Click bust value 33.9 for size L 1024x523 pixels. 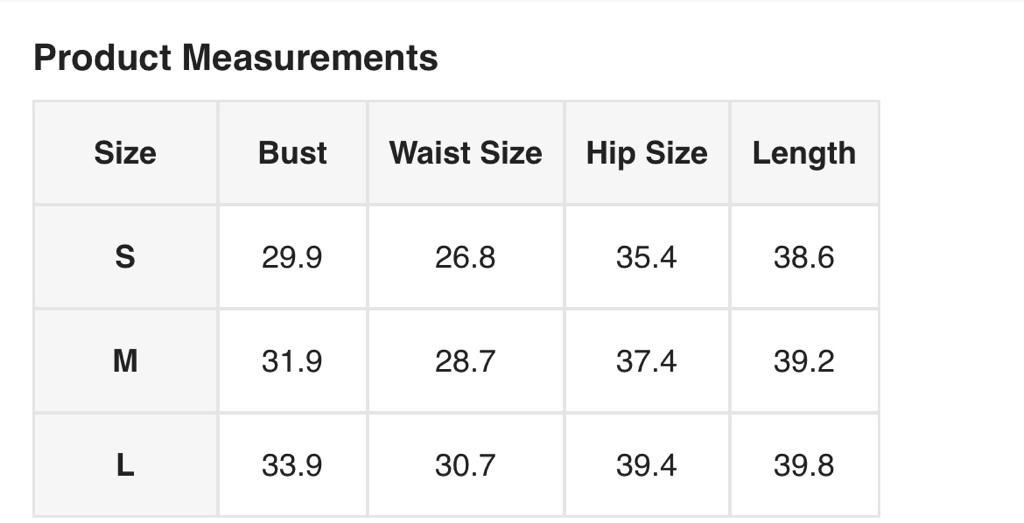(292, 465)
